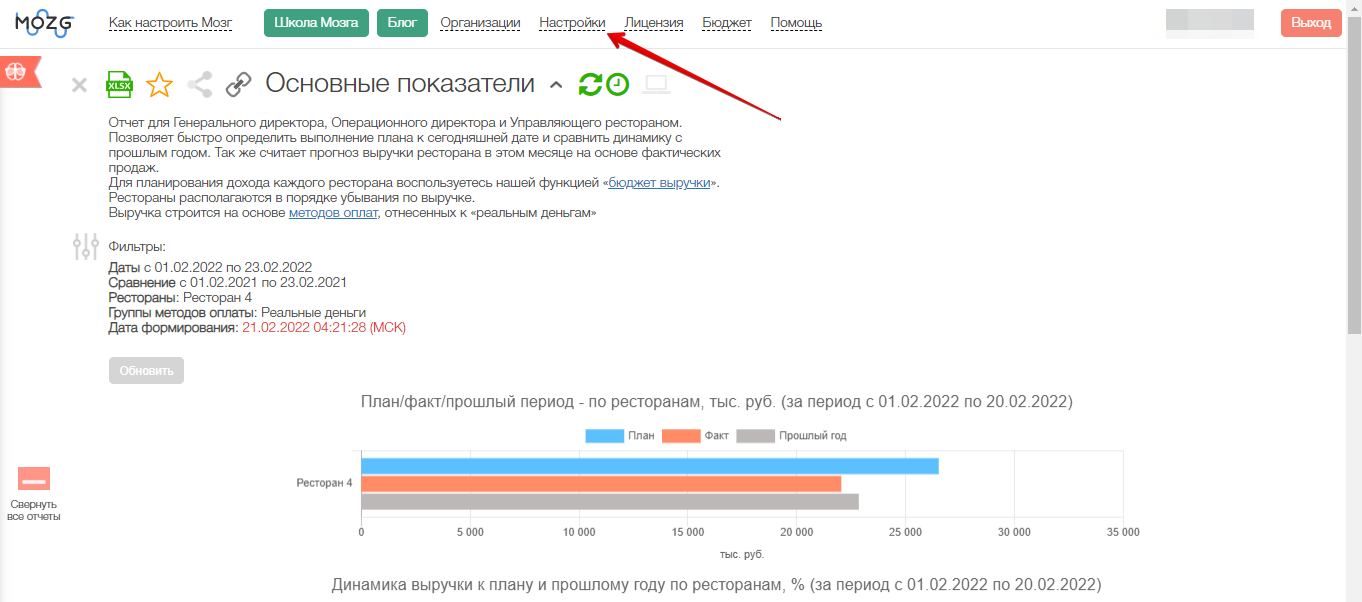Click the grey laptop display icon
Screen dimensions: 1362x602
(656, 84)
